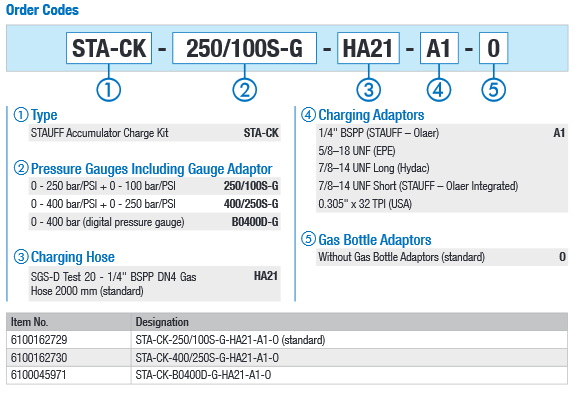Viewport: 580px width, 399px height.
Task: Click the circled number 4 under A1
Action: (439, 90)
